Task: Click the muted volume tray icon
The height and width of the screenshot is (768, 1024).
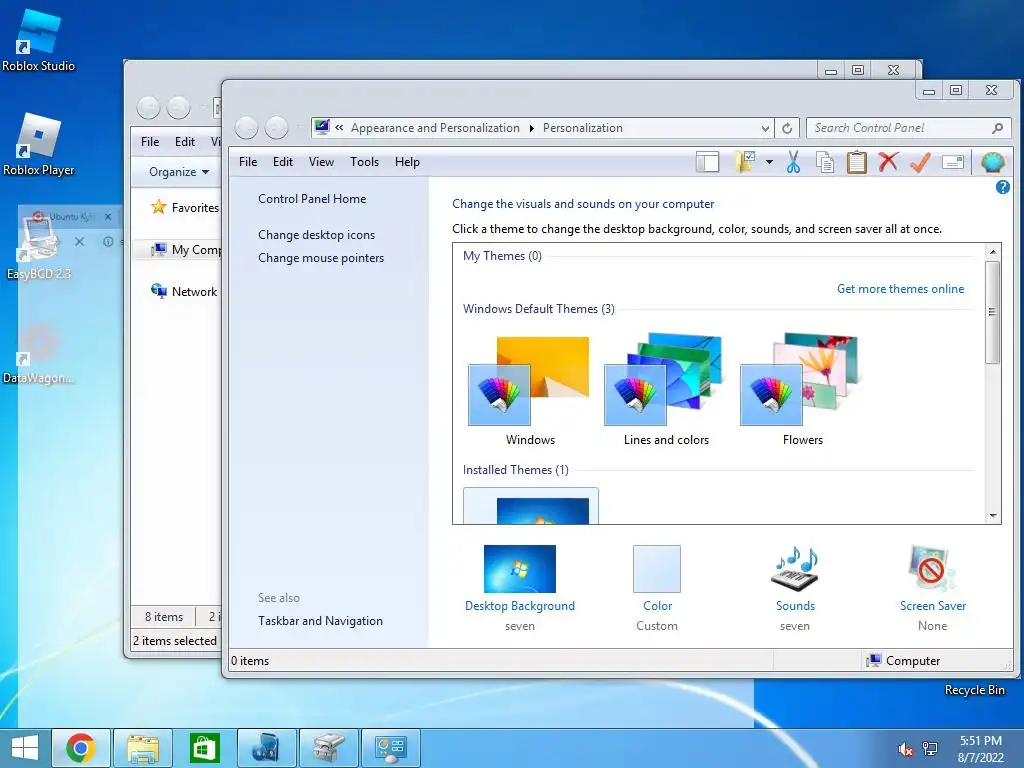Action: coord(906,749)
